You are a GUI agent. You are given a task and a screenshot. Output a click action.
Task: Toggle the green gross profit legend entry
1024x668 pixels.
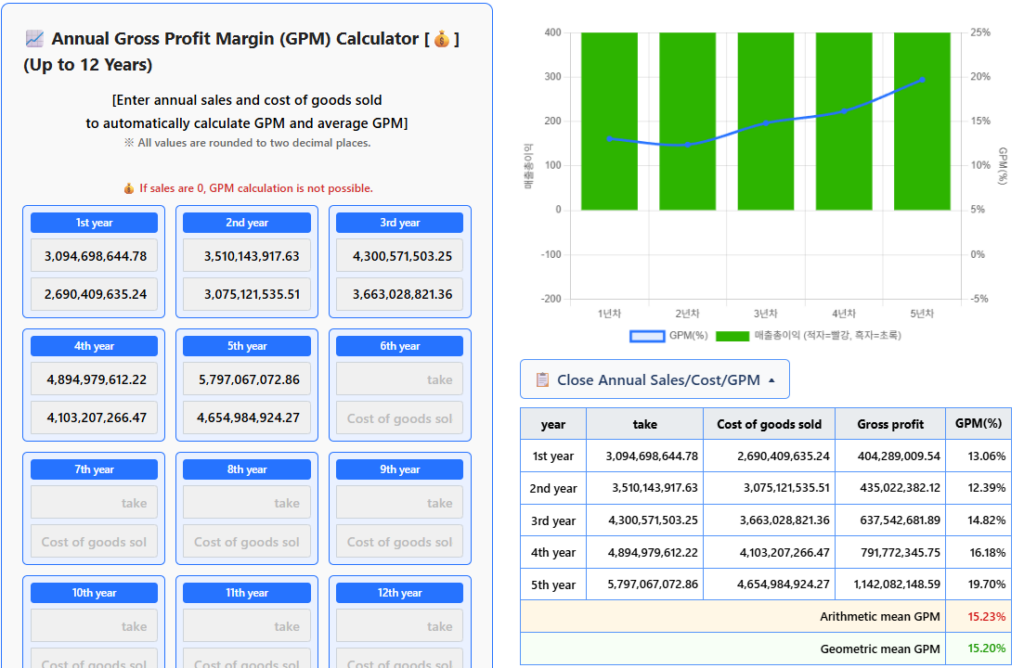point(808,336)
